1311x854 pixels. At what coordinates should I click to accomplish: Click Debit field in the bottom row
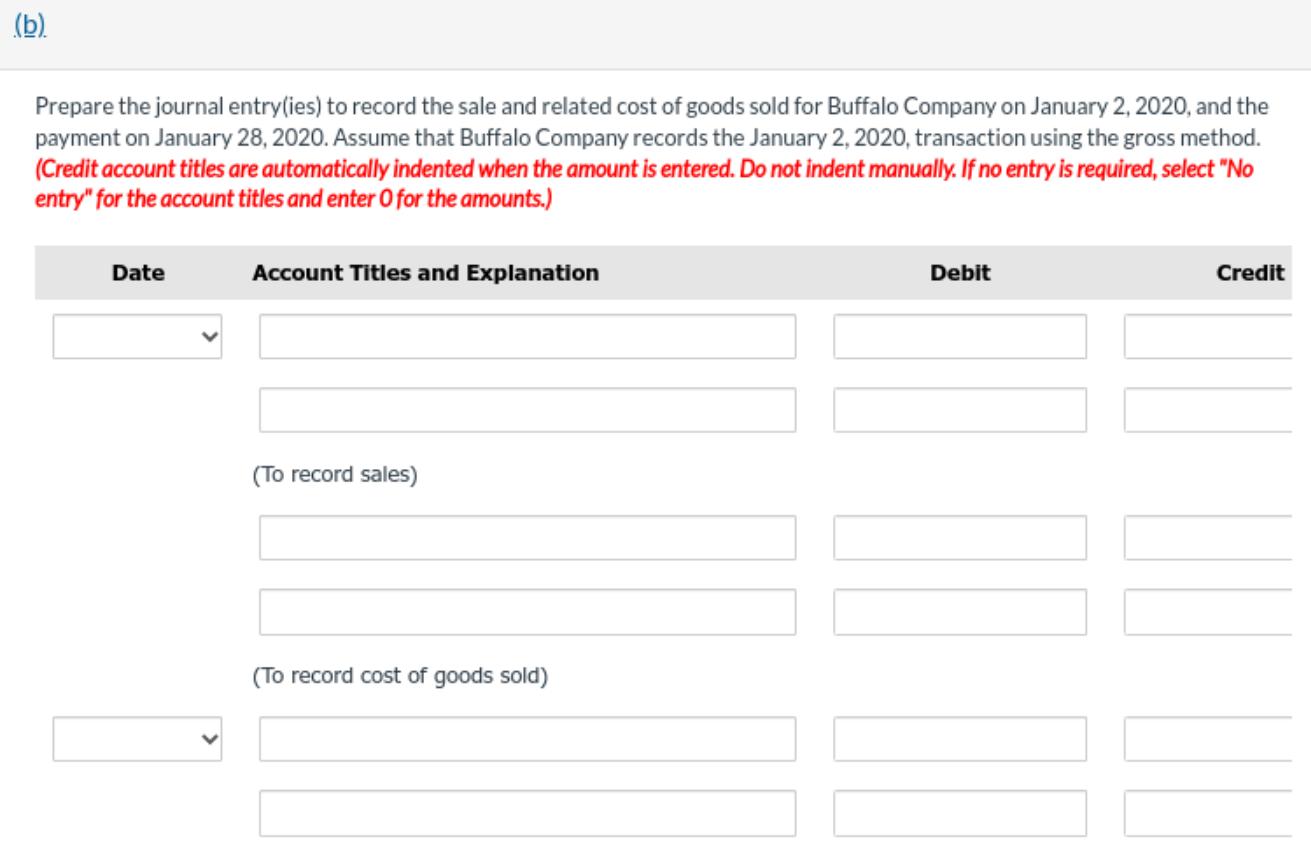[x=960, y=812]
